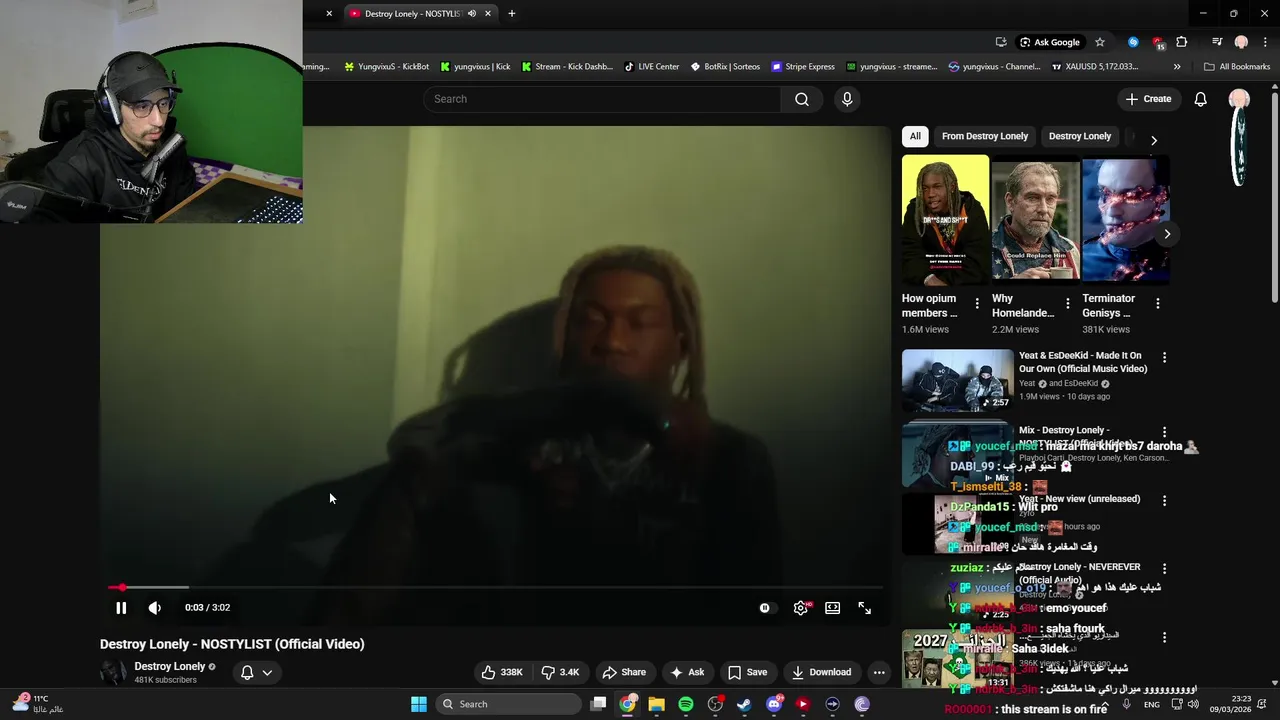Open more actions menu beside Download
The height and width of the screenshot is (720, 1280).
879,672
